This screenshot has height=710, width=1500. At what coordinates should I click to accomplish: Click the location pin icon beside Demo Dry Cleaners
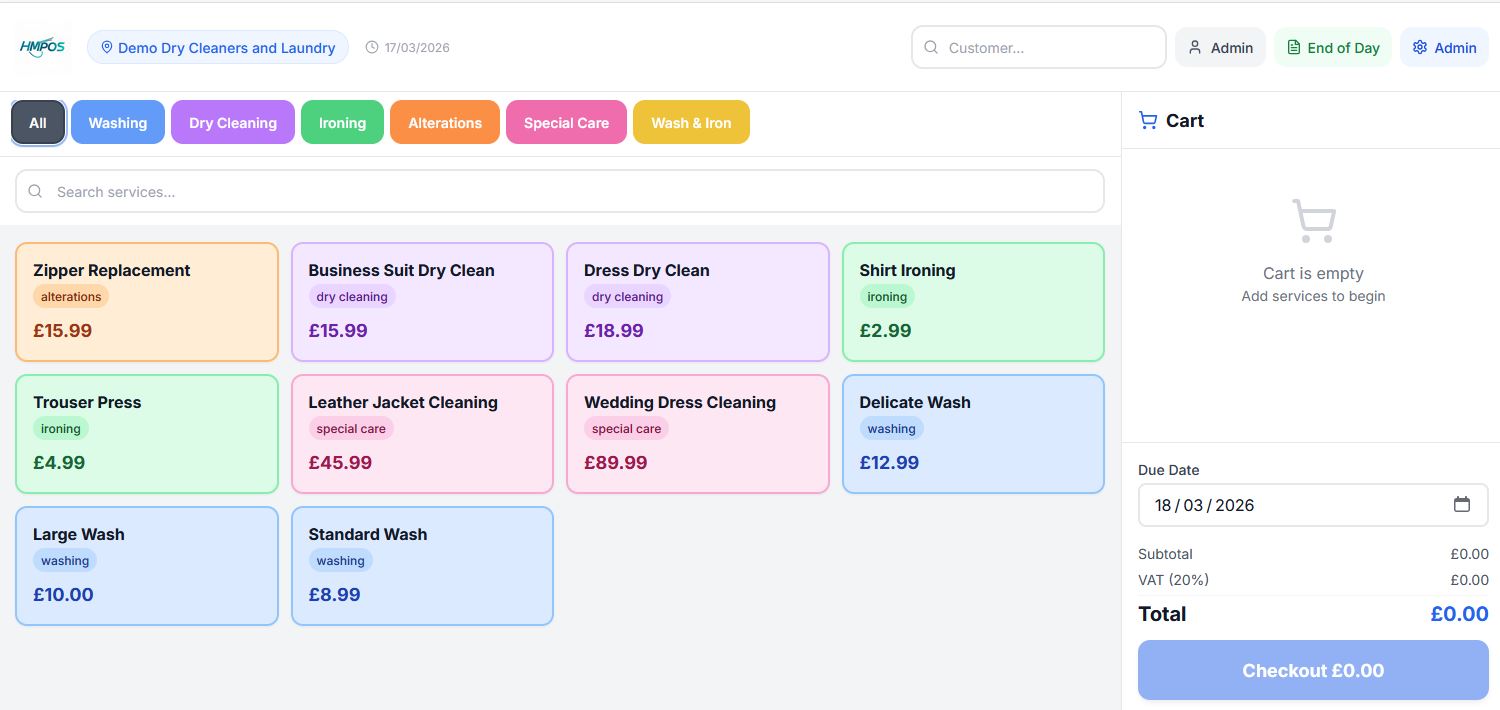click(x=107, y=47)
